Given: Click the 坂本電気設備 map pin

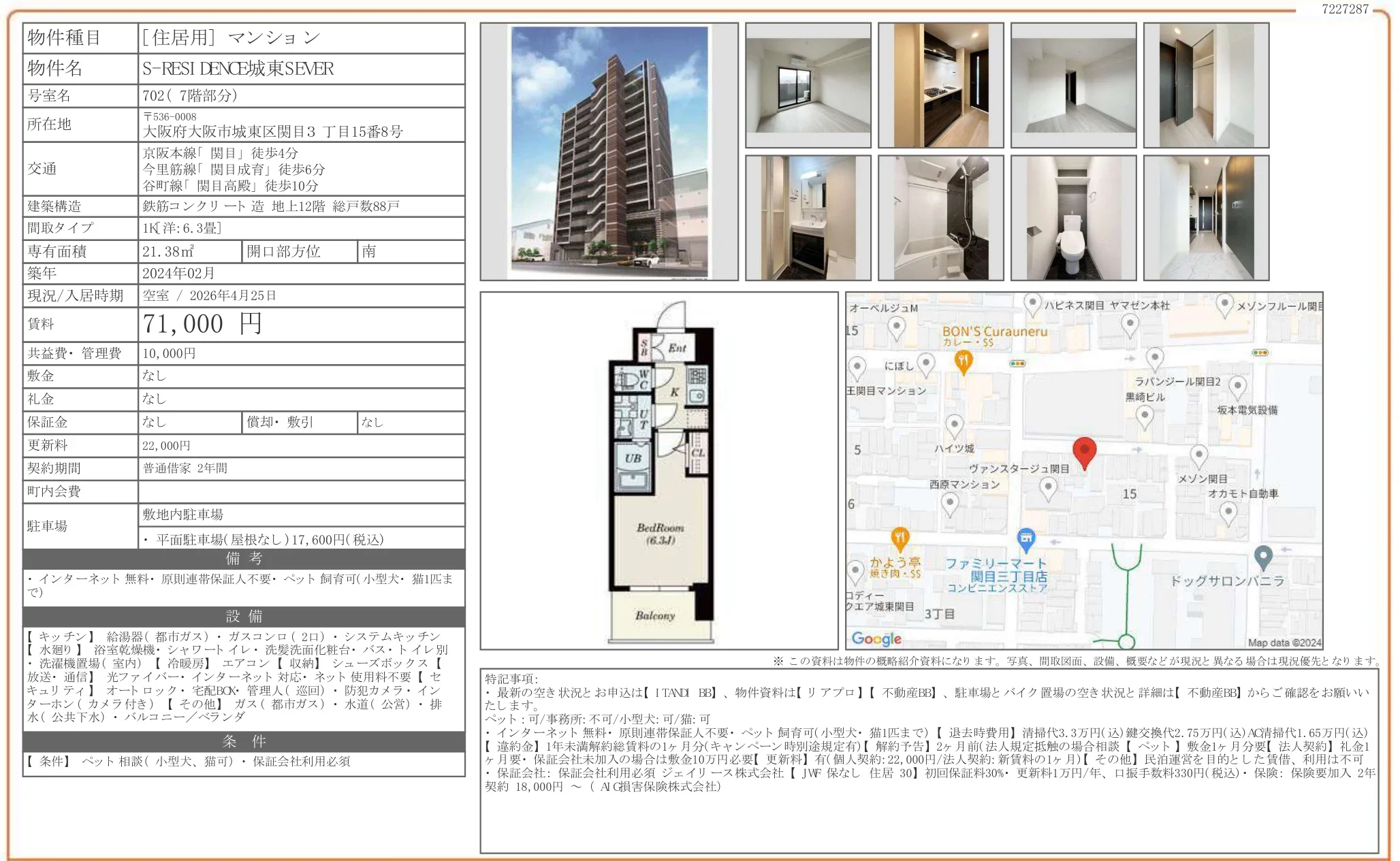Looking at the screenshot, I should click(x=1237, y=387).
